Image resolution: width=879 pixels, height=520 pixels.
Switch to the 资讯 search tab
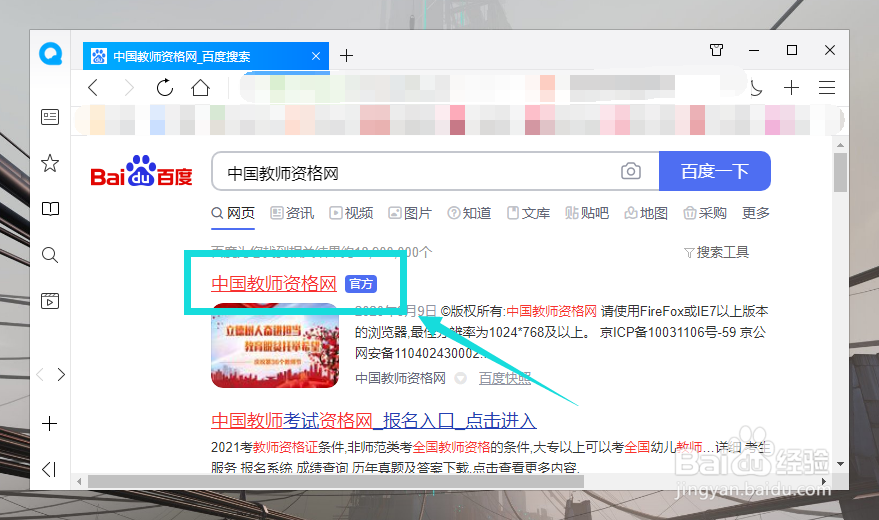pyautogui.click(x=292, y=213)
